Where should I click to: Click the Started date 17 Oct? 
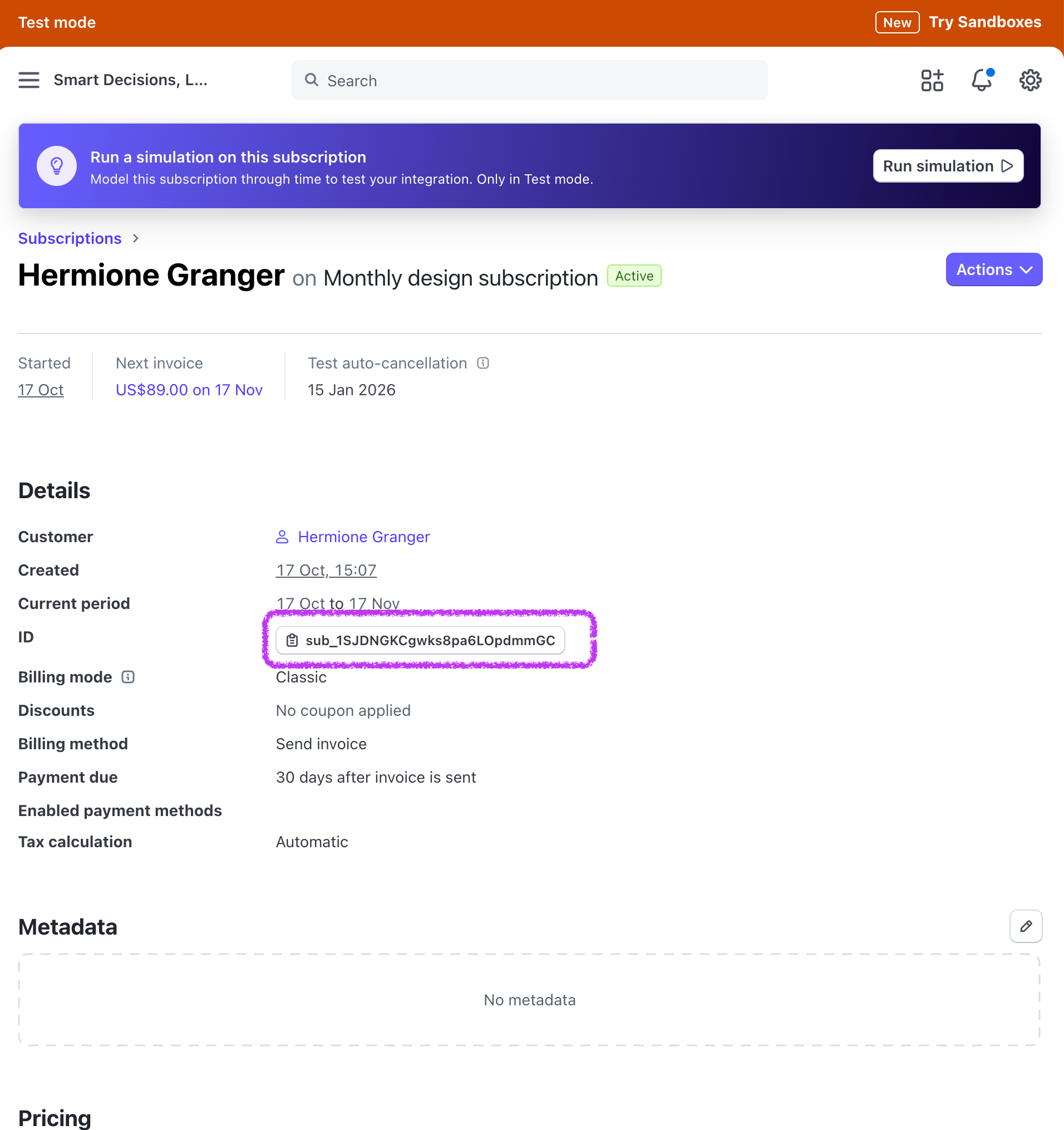pos(41,390)
